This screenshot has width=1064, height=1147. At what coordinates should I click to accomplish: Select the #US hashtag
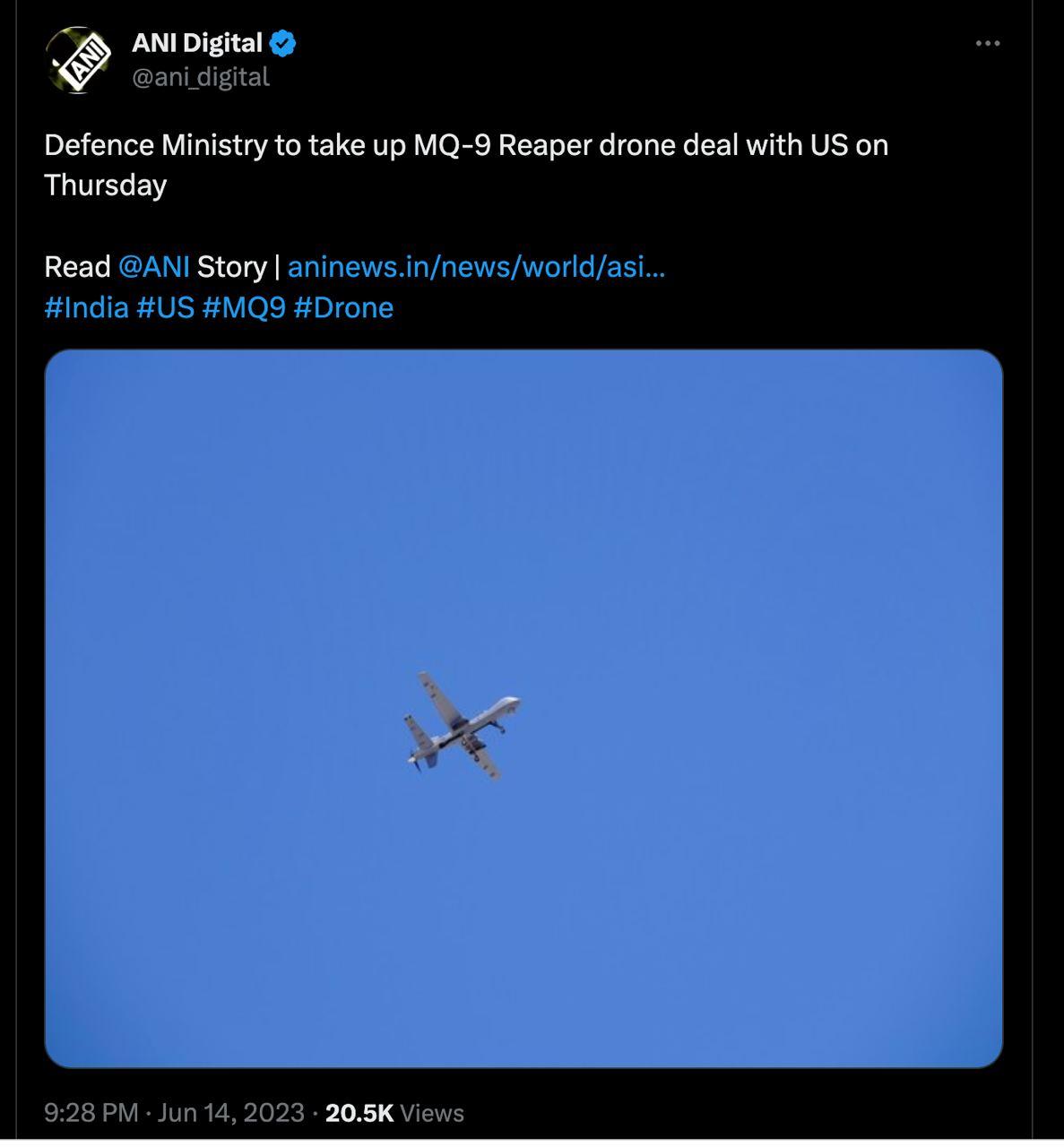(165, 307)
